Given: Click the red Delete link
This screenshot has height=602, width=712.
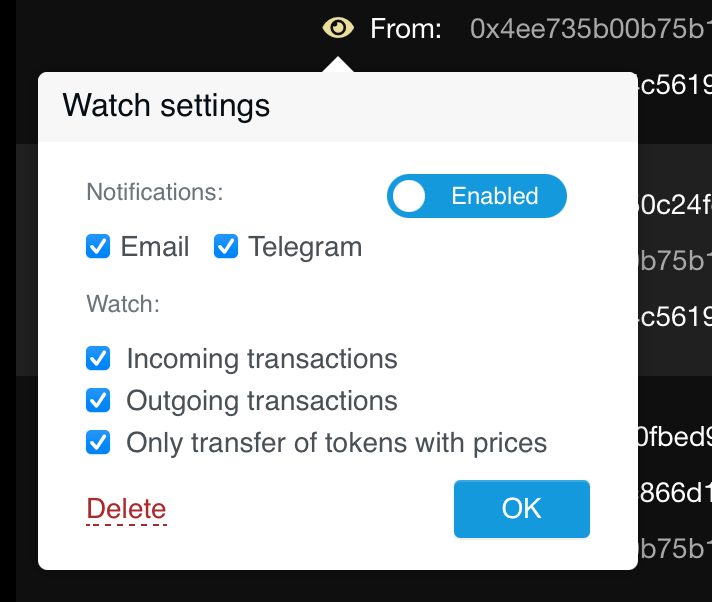Looking at the screenshot, I should [126, 509].
